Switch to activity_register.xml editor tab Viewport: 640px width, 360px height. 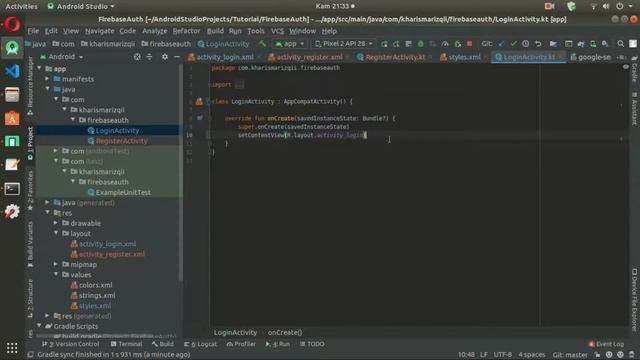point(306,57)
